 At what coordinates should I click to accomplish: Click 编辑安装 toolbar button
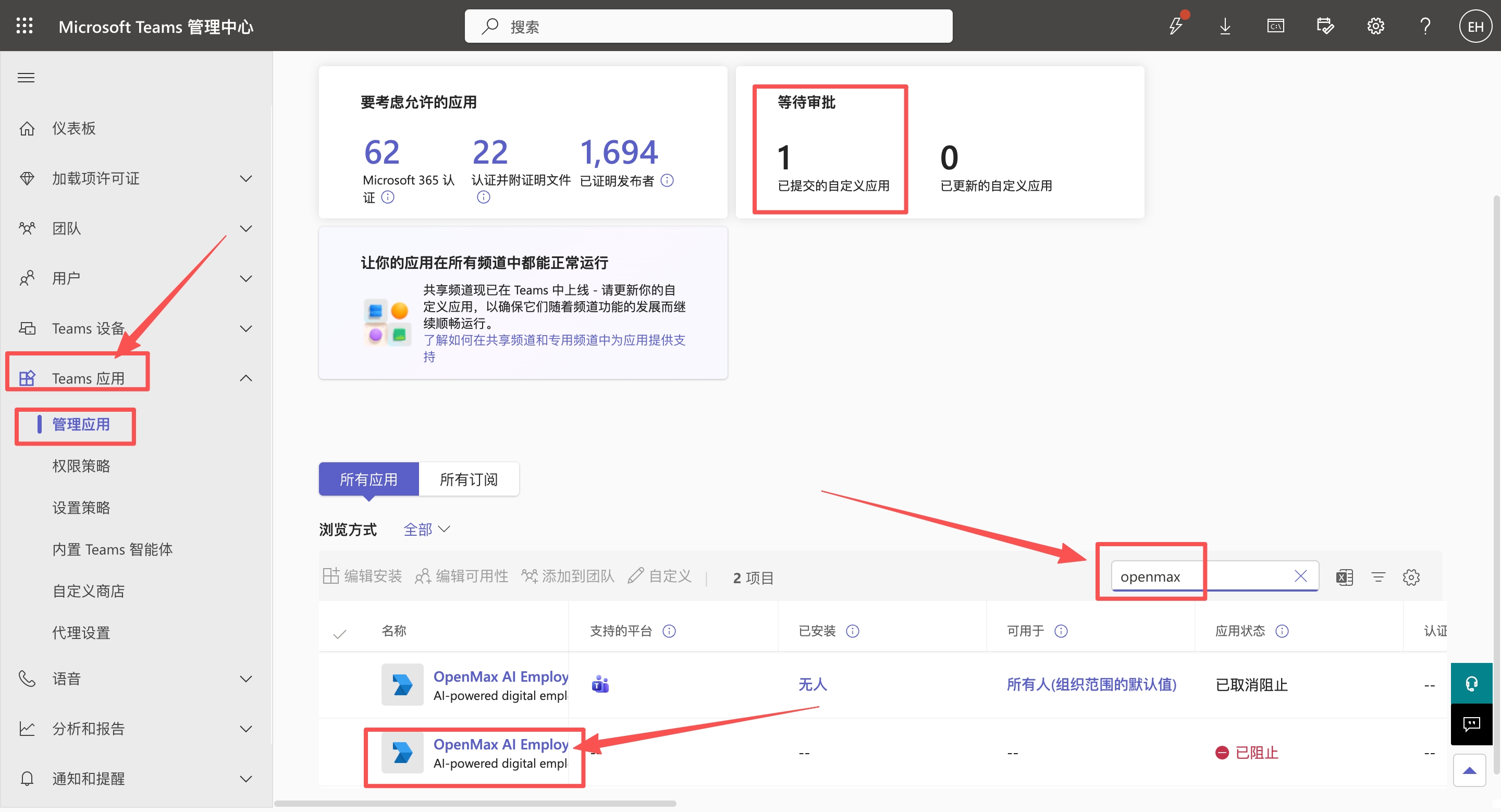pos(362,575)
